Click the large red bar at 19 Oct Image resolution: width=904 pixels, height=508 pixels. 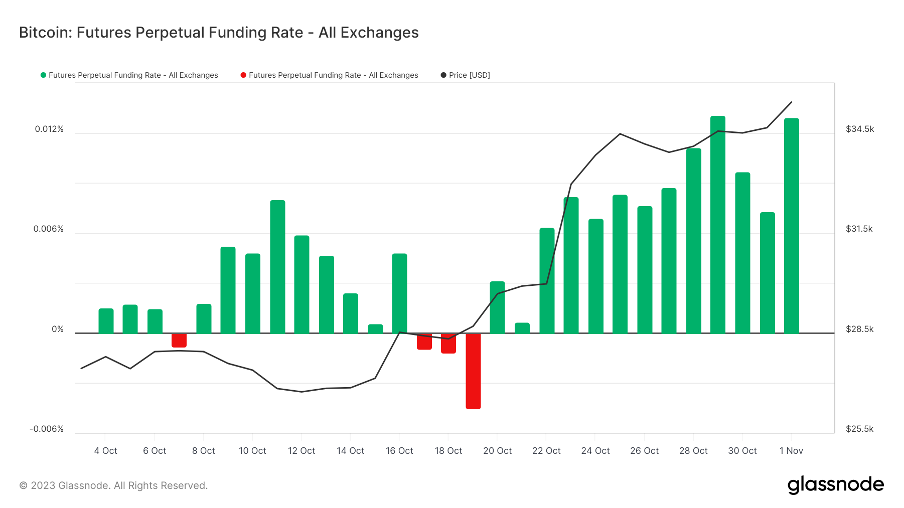(473, 370)
